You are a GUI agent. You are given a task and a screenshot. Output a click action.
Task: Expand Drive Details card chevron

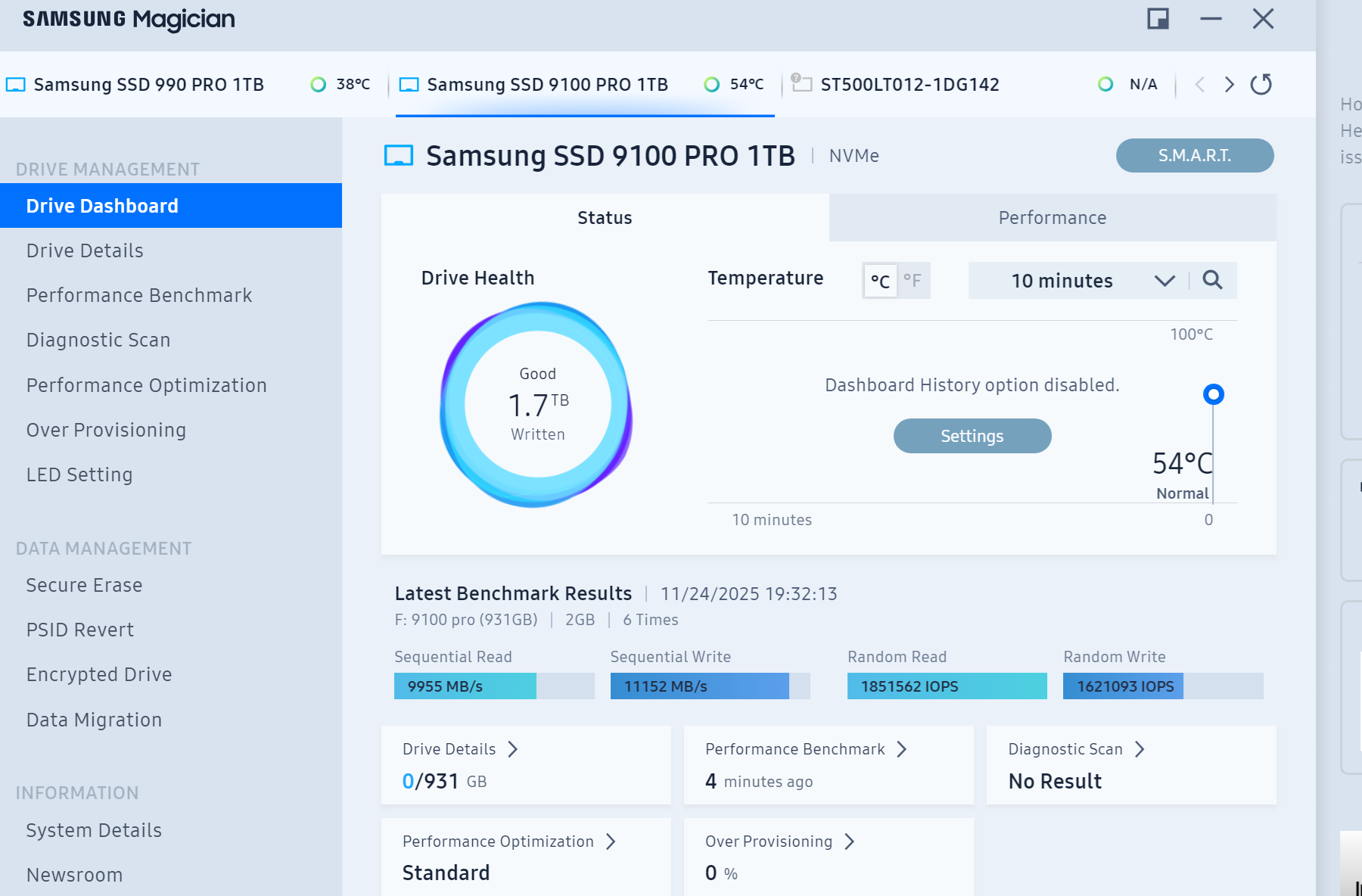coord(513,749)
